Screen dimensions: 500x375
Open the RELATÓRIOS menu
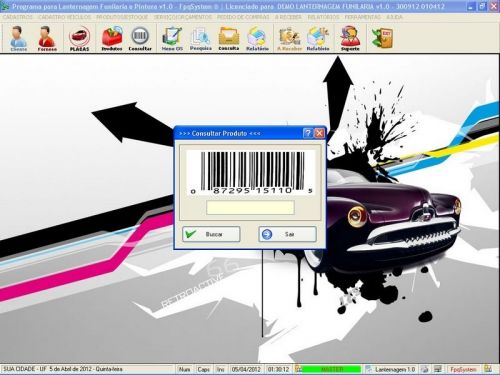tap(323, 17)
